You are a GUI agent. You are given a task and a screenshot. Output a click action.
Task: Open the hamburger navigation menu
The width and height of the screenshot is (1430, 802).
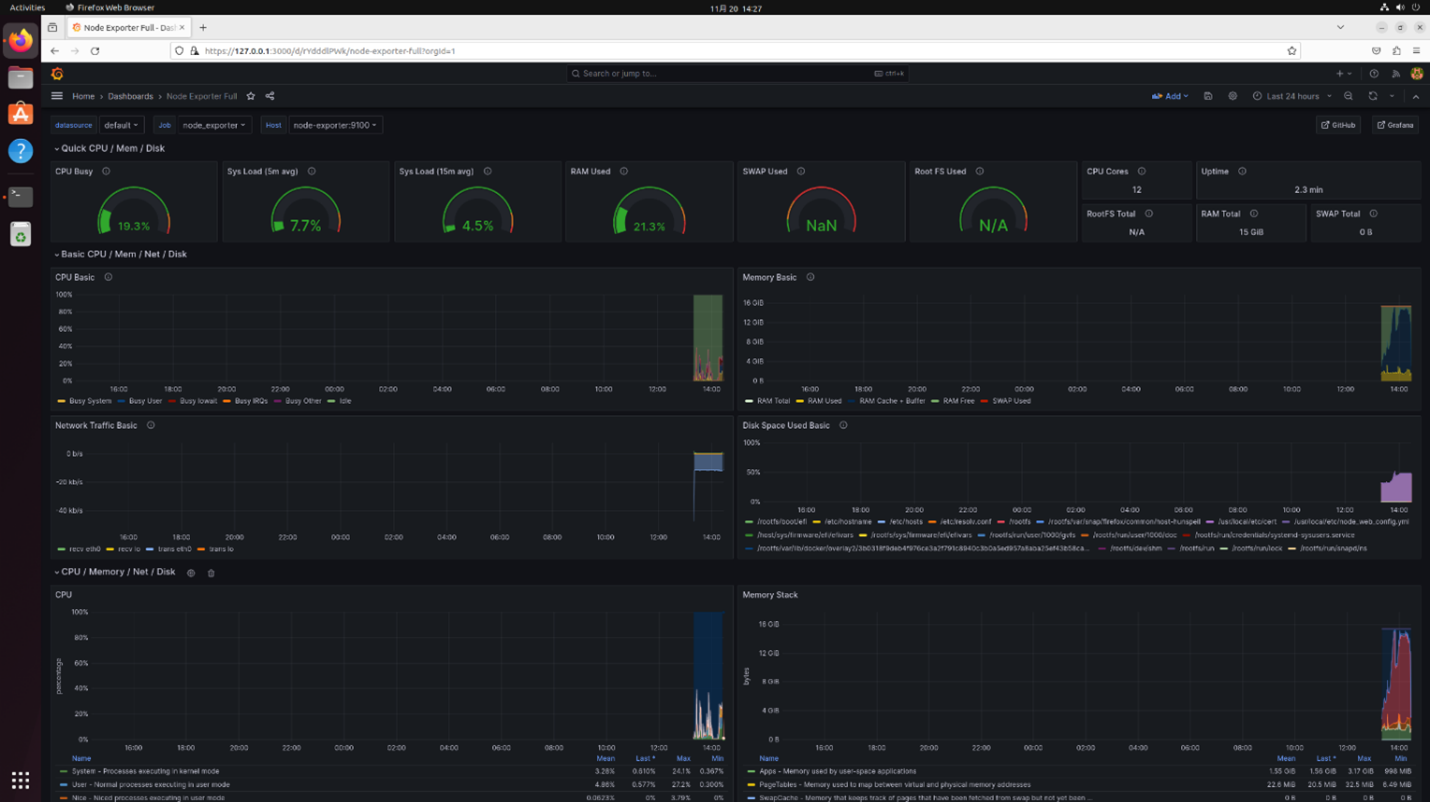(57, 96)
